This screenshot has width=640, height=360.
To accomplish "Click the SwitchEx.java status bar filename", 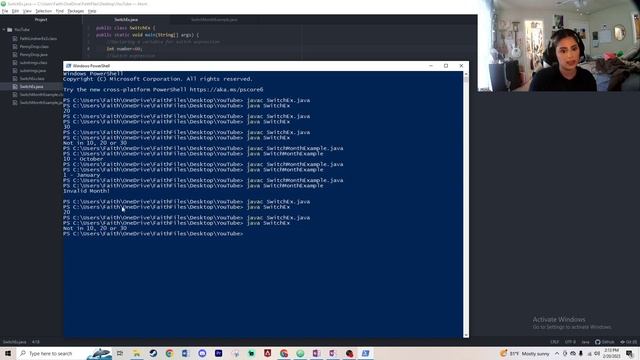I will tap(15, 342).
